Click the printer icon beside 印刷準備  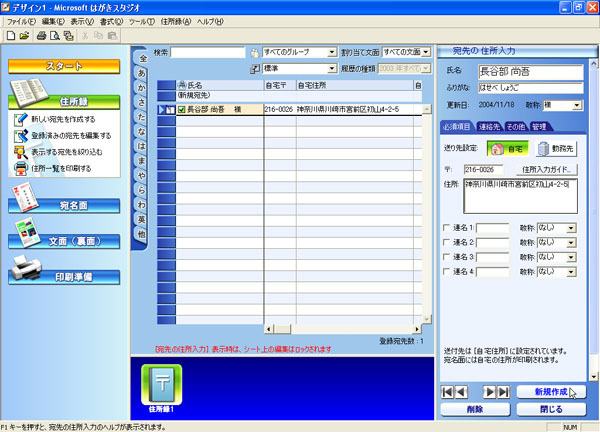pyautogui.click(x=26, y=267)
